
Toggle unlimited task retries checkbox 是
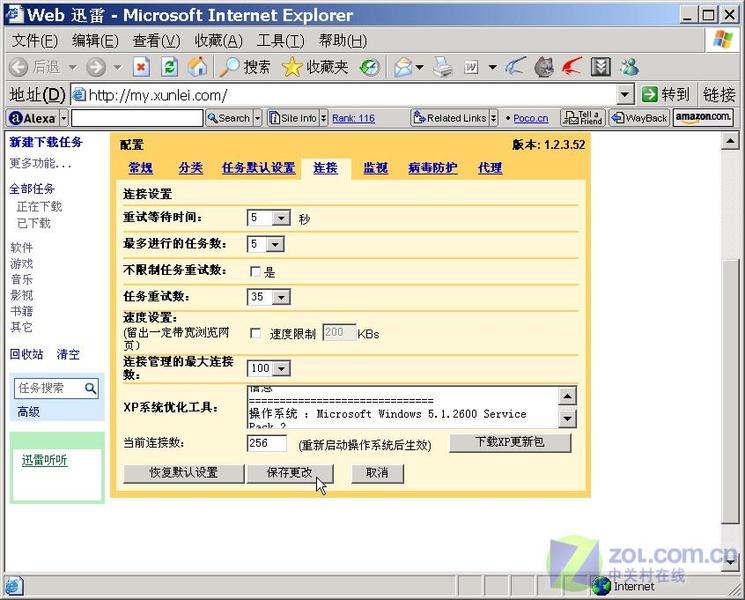point(255,271)
